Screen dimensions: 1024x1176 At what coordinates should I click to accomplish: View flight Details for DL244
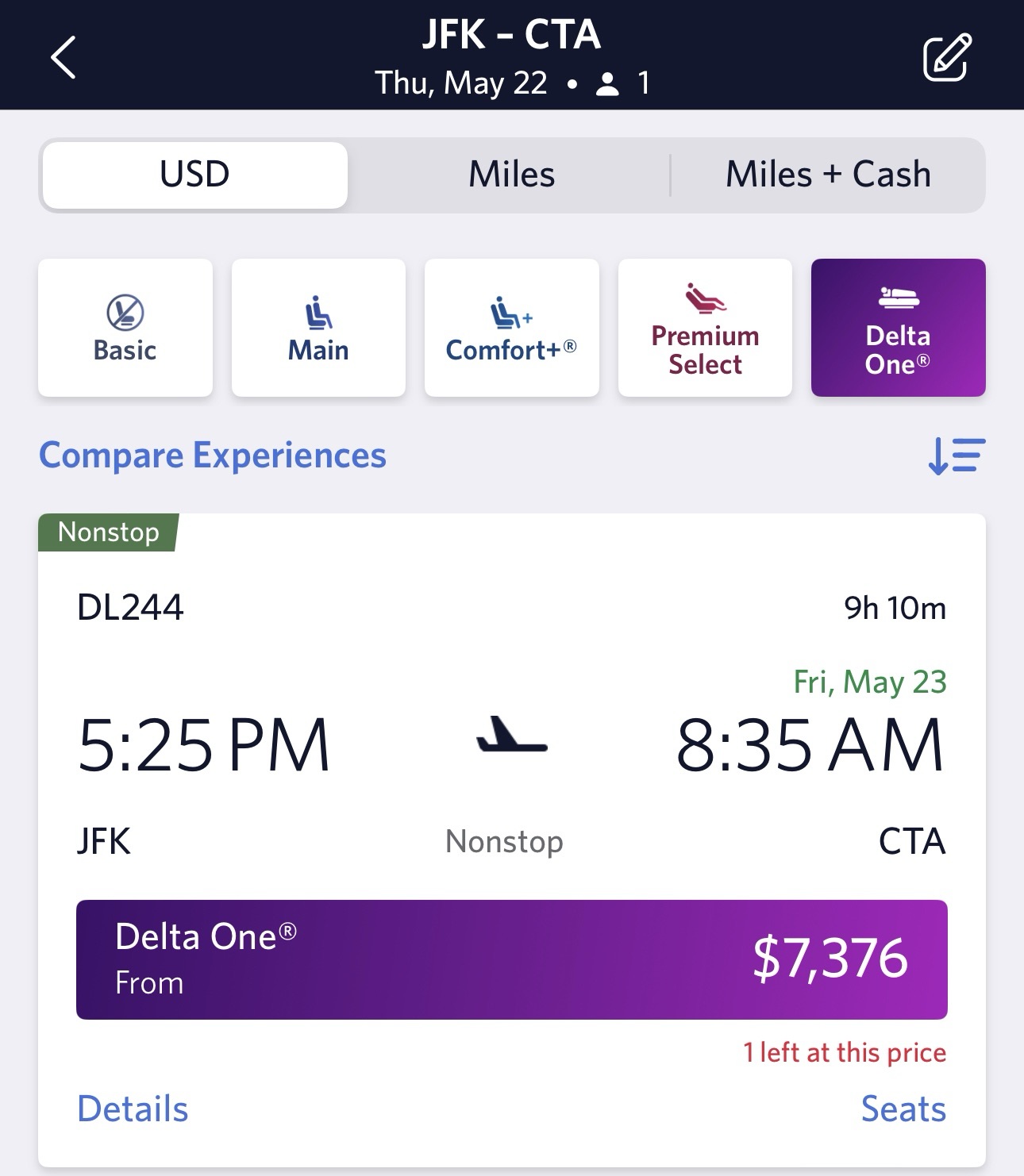click(133, 1109)
